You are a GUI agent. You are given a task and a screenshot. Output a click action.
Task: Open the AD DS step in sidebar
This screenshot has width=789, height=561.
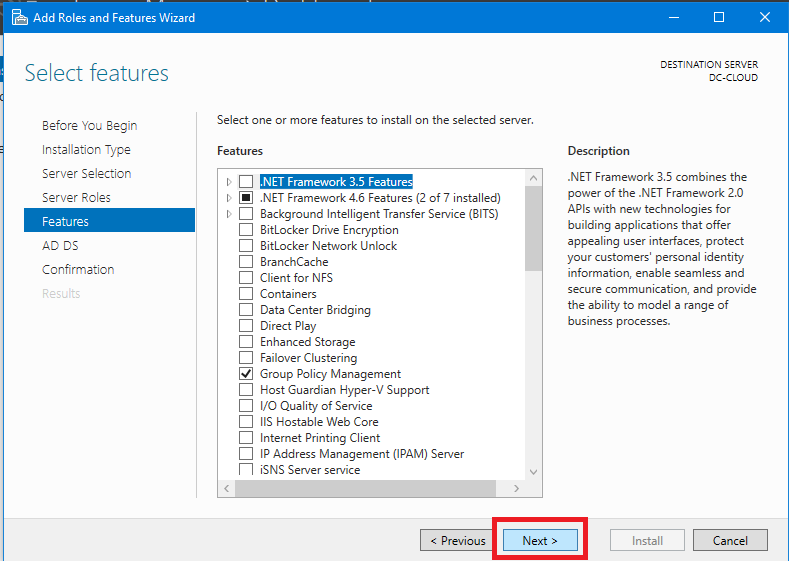(60, 246)
